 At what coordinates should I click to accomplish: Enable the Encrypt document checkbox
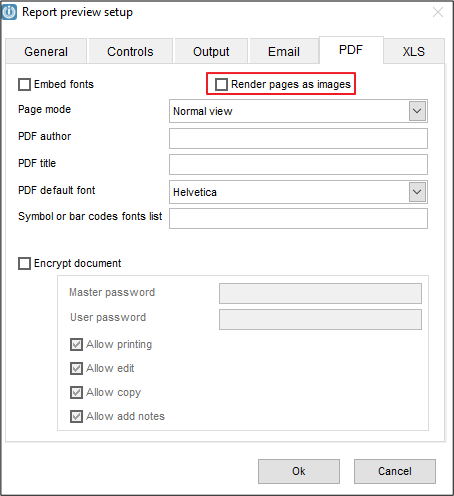24,263
